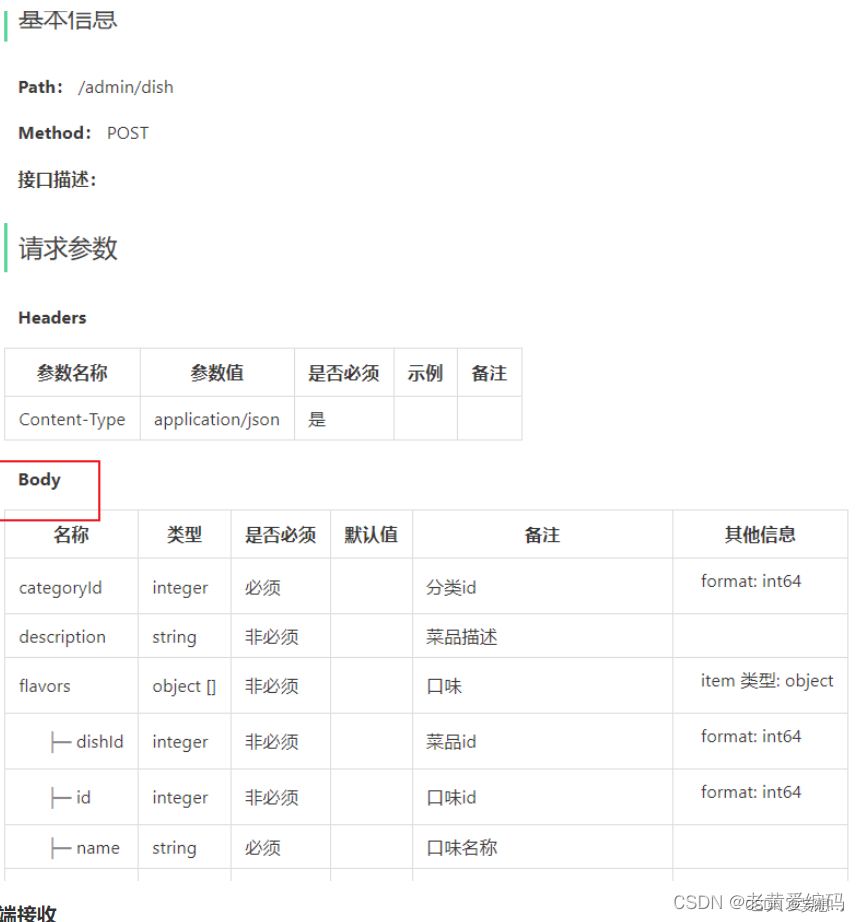Select the description field name
The height and width of the screenshot is (922, 859).
click(62, 637)
